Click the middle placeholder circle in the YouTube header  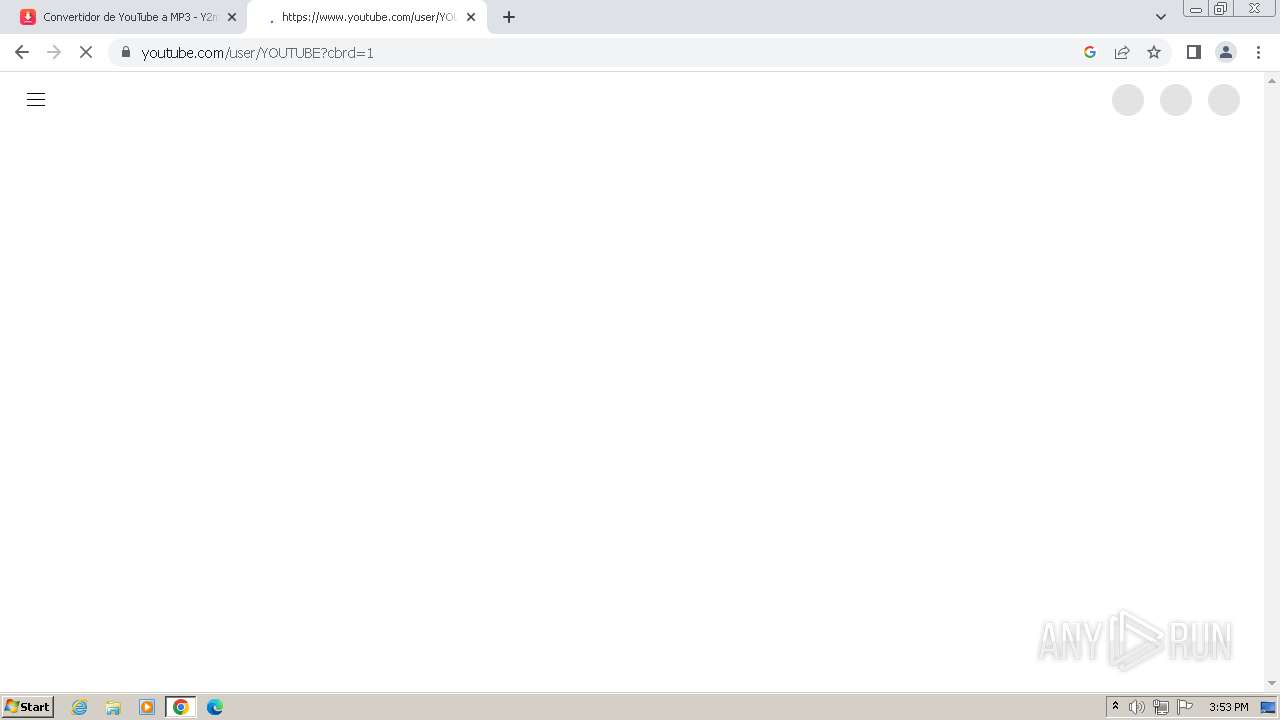pyautogui.click(x=1176, y=100)
